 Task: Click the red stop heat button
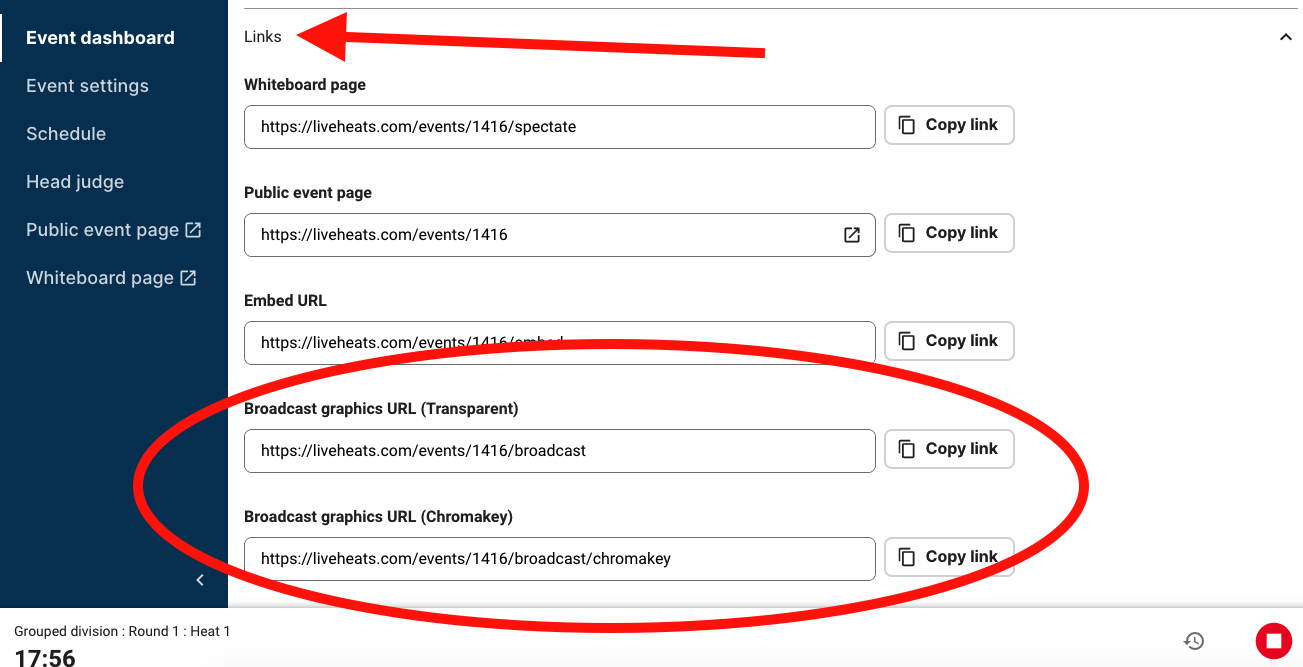tap(1273, 640)
